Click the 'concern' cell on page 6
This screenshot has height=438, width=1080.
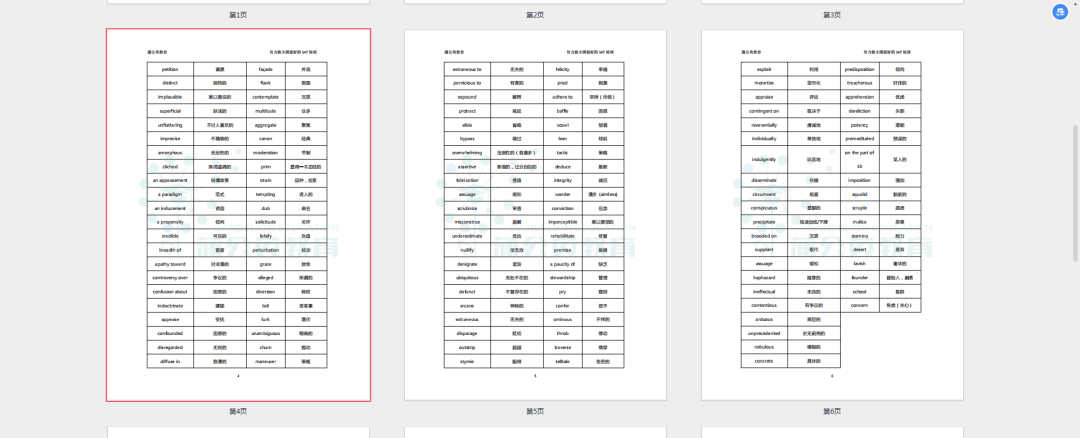click(x=859, y=304)
